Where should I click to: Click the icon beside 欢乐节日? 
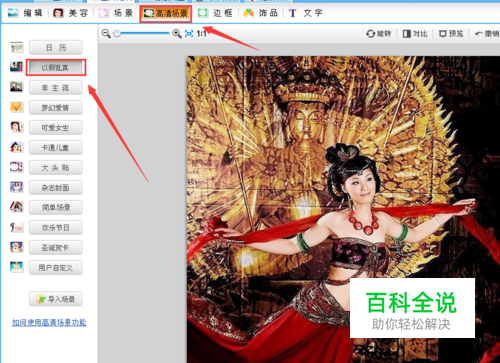click(16, 227)
